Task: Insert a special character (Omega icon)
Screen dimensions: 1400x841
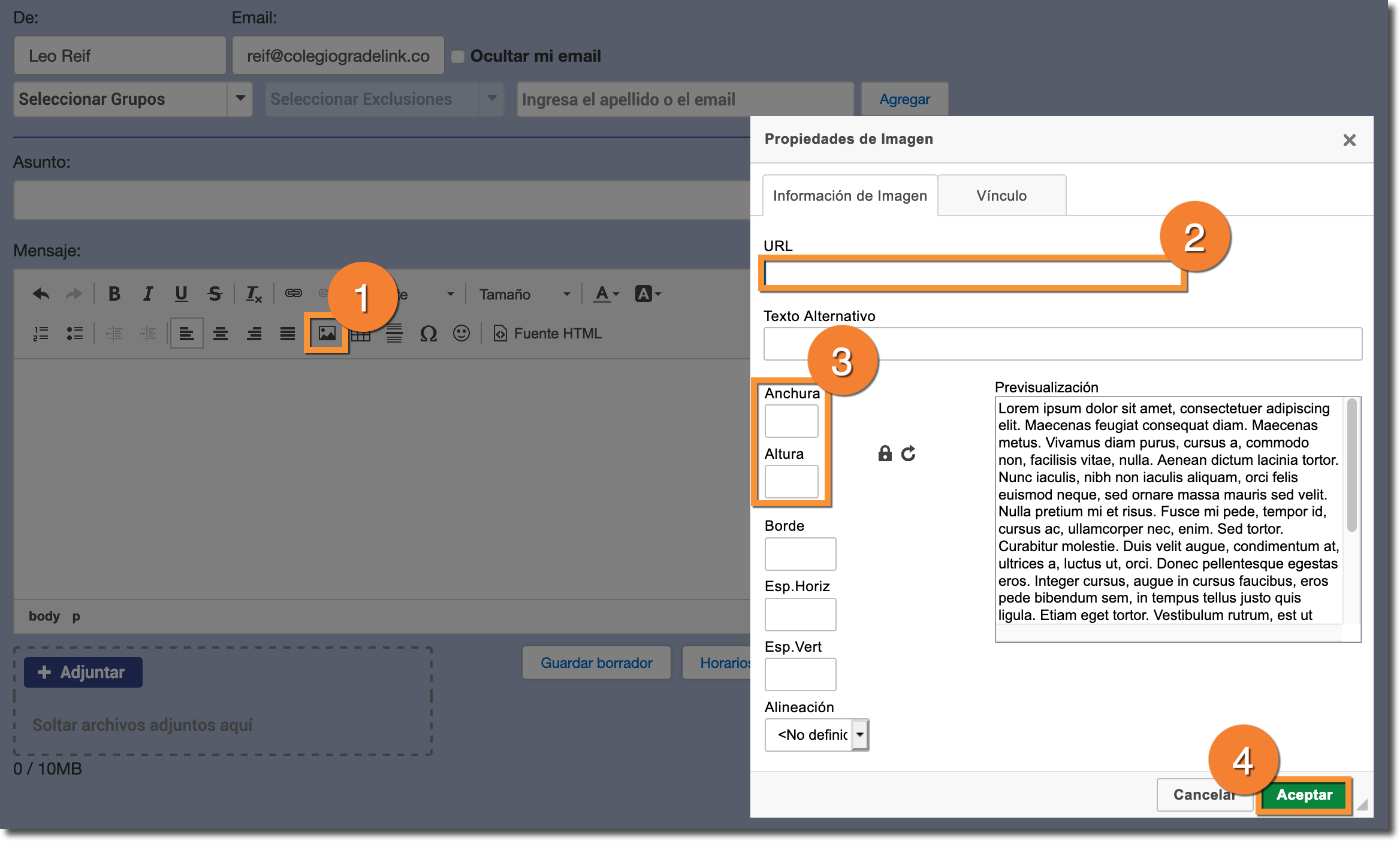Action: (428, 334)
